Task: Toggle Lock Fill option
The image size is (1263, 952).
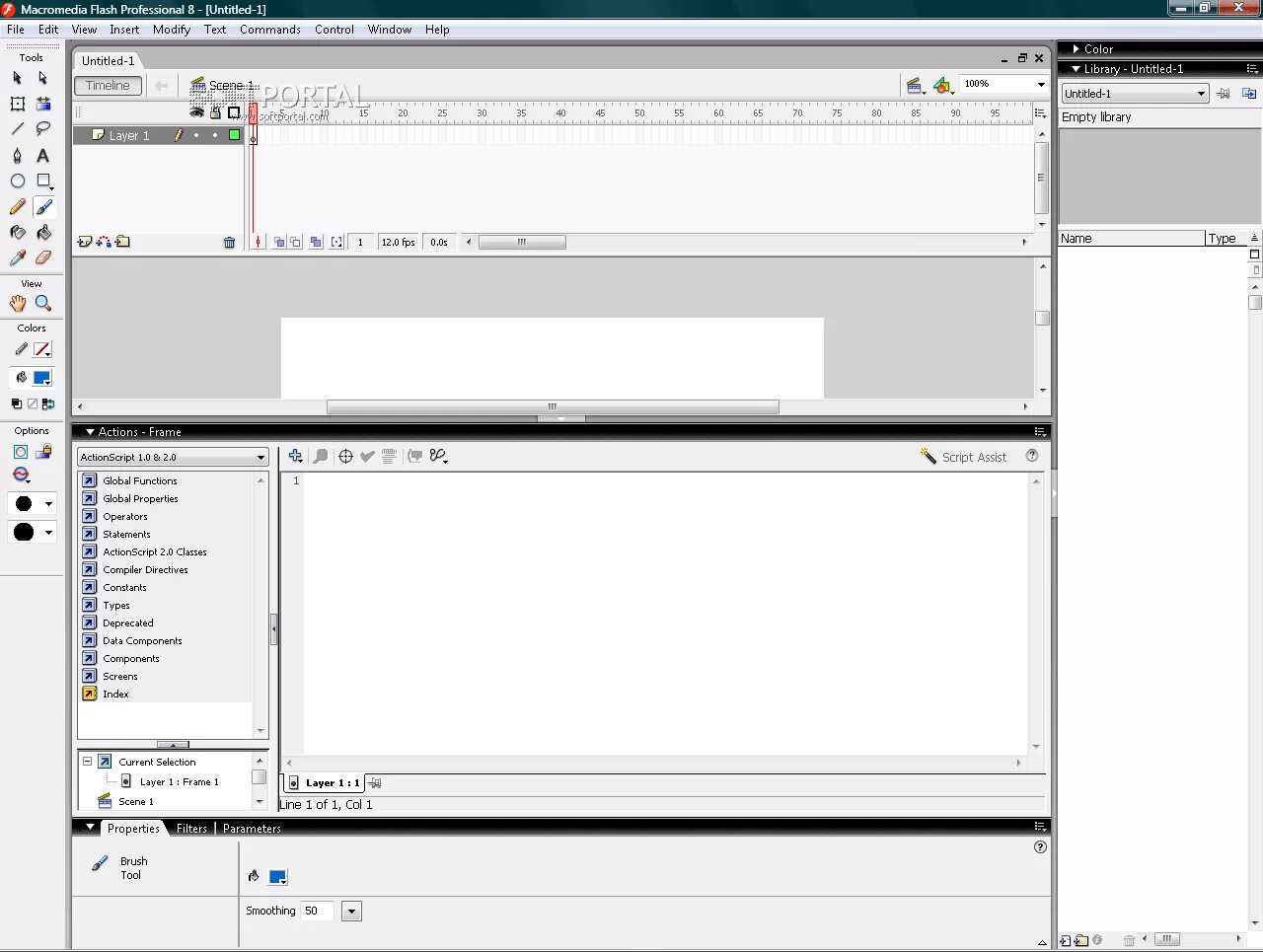Action: tap(43, 452)
